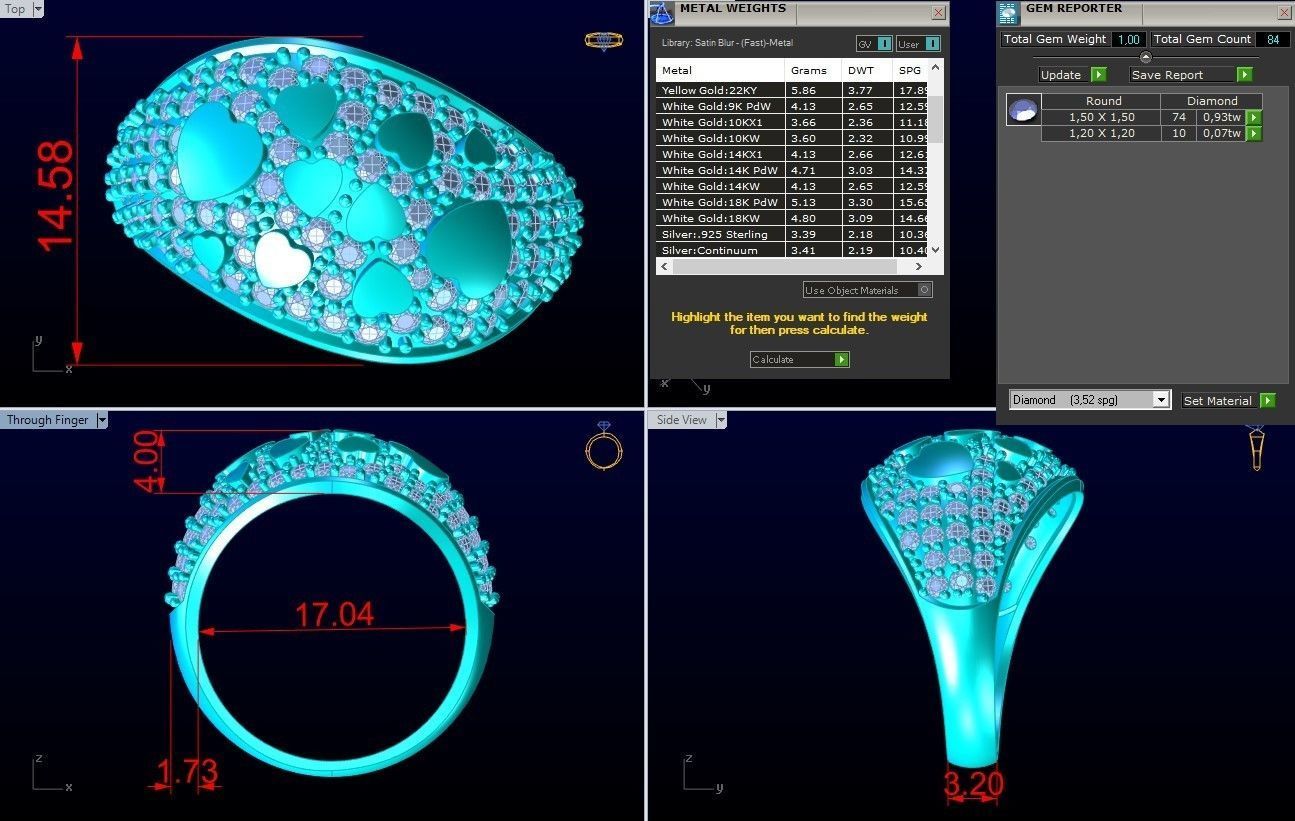1295x821 pixels.
Task: Click the Side View viewport ring icon
Action: (x=1256, y=447)
